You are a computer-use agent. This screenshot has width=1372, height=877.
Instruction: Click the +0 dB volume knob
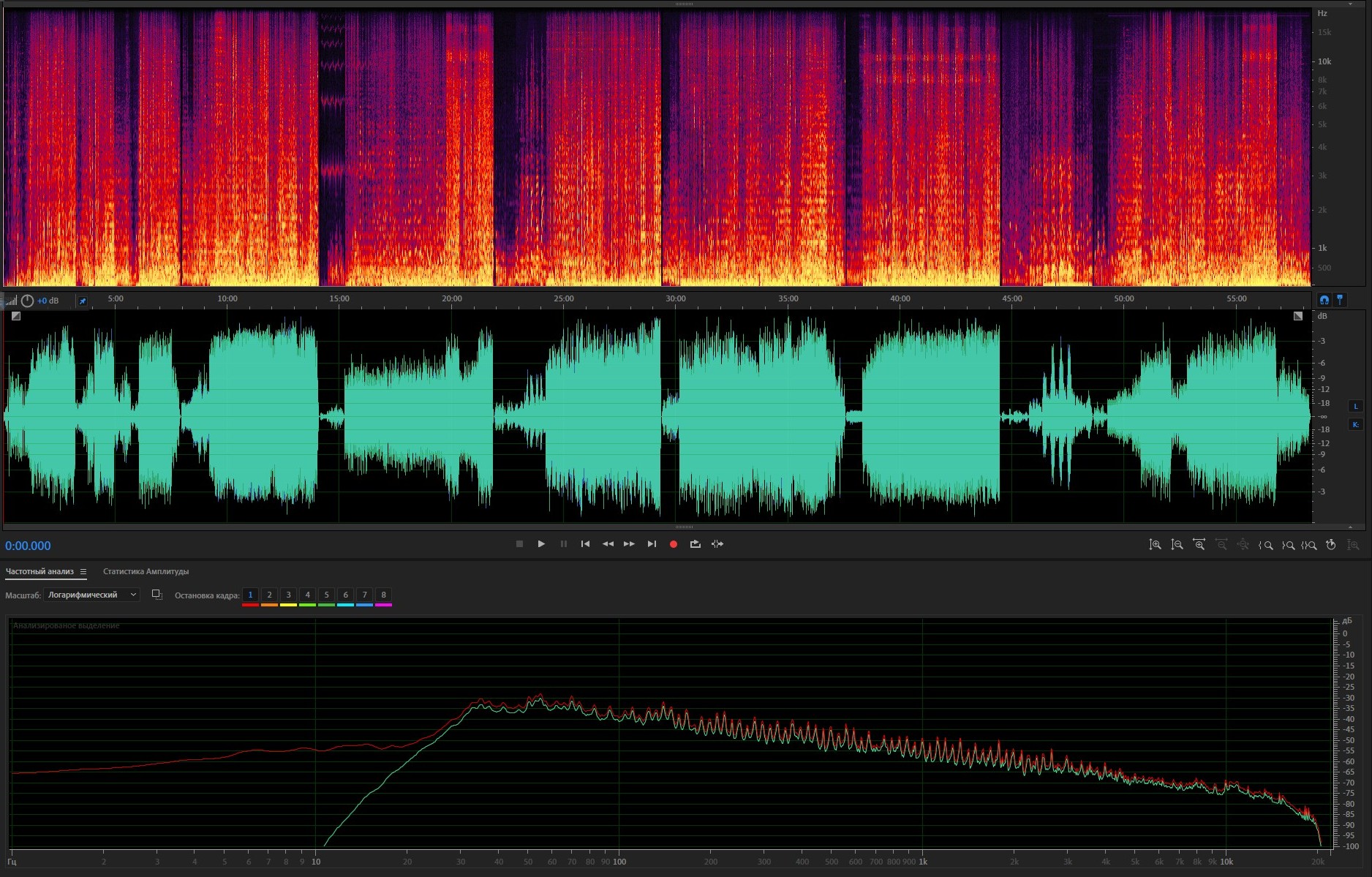click(x=27, y=301)
